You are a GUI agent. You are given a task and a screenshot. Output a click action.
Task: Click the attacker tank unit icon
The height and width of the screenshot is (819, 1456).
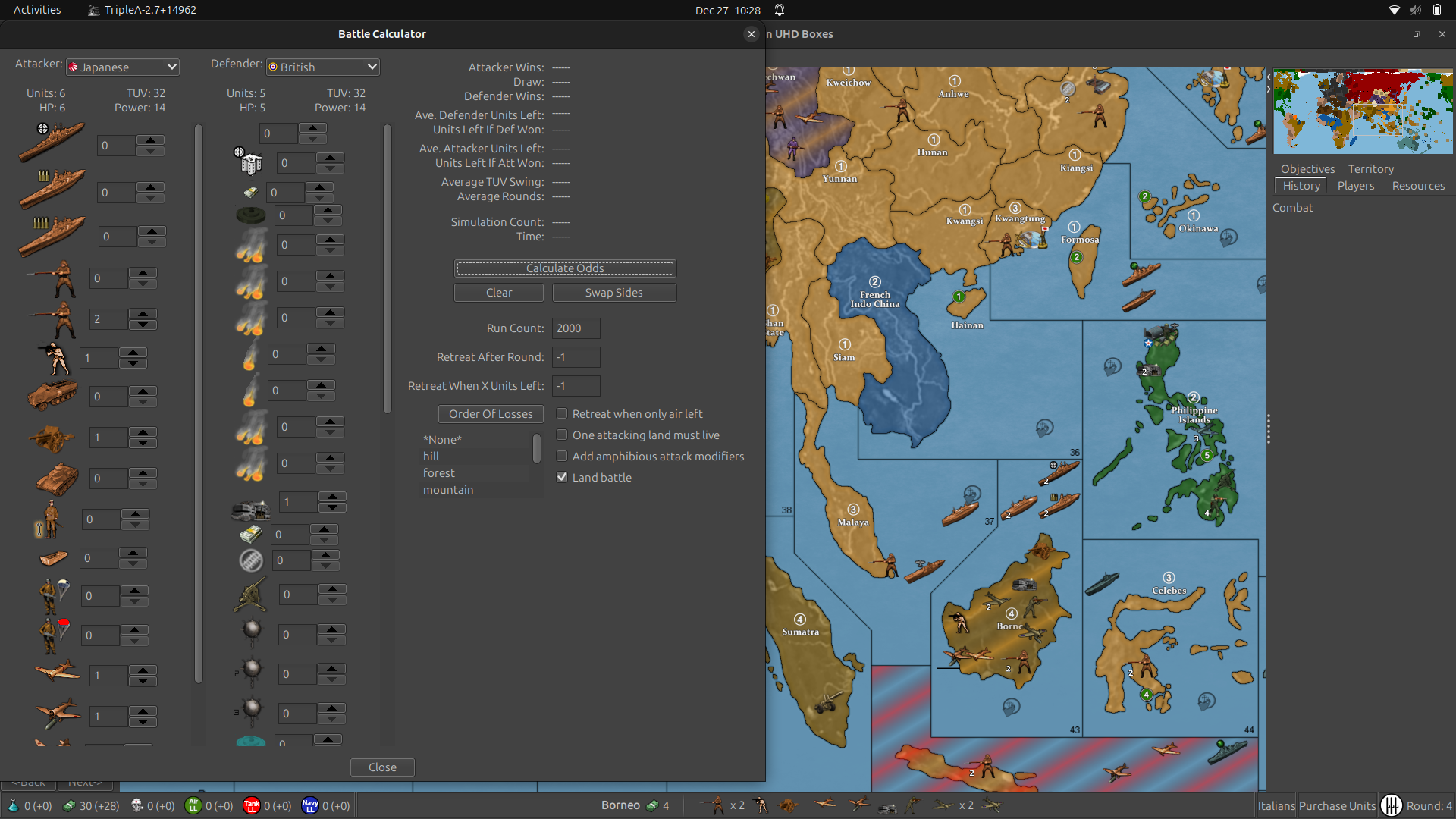tap(57, 479)
